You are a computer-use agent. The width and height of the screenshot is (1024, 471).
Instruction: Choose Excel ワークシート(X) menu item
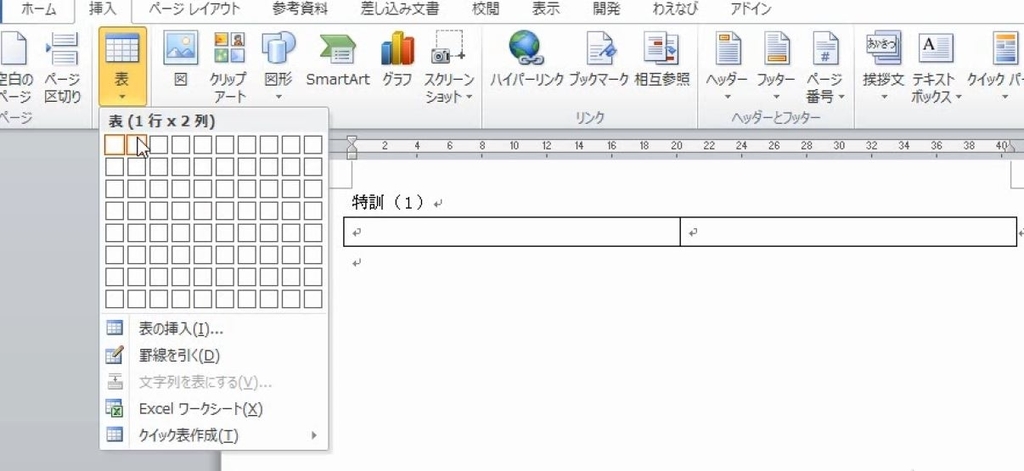tap(214, 409)
